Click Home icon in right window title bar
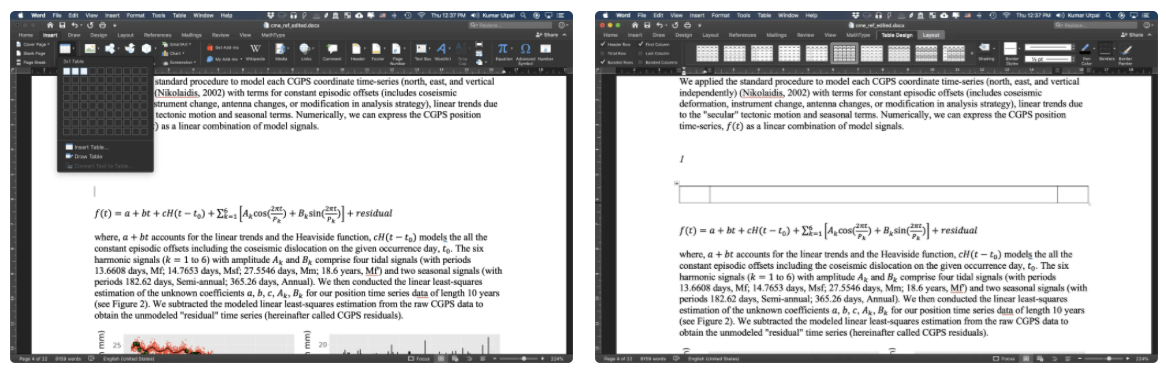Viewport: 1166px width, 372px height. point(635,25)
